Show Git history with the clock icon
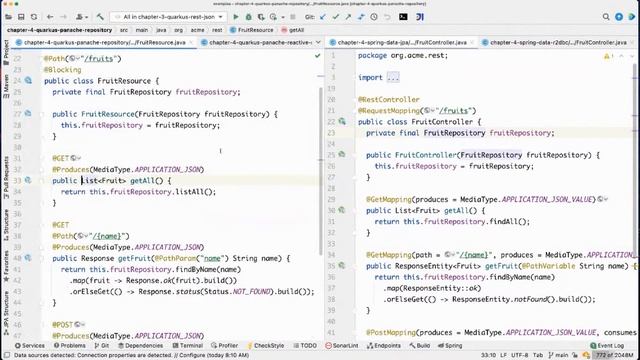Viewport: 640px width, 360px height. (x=374, y=17)
